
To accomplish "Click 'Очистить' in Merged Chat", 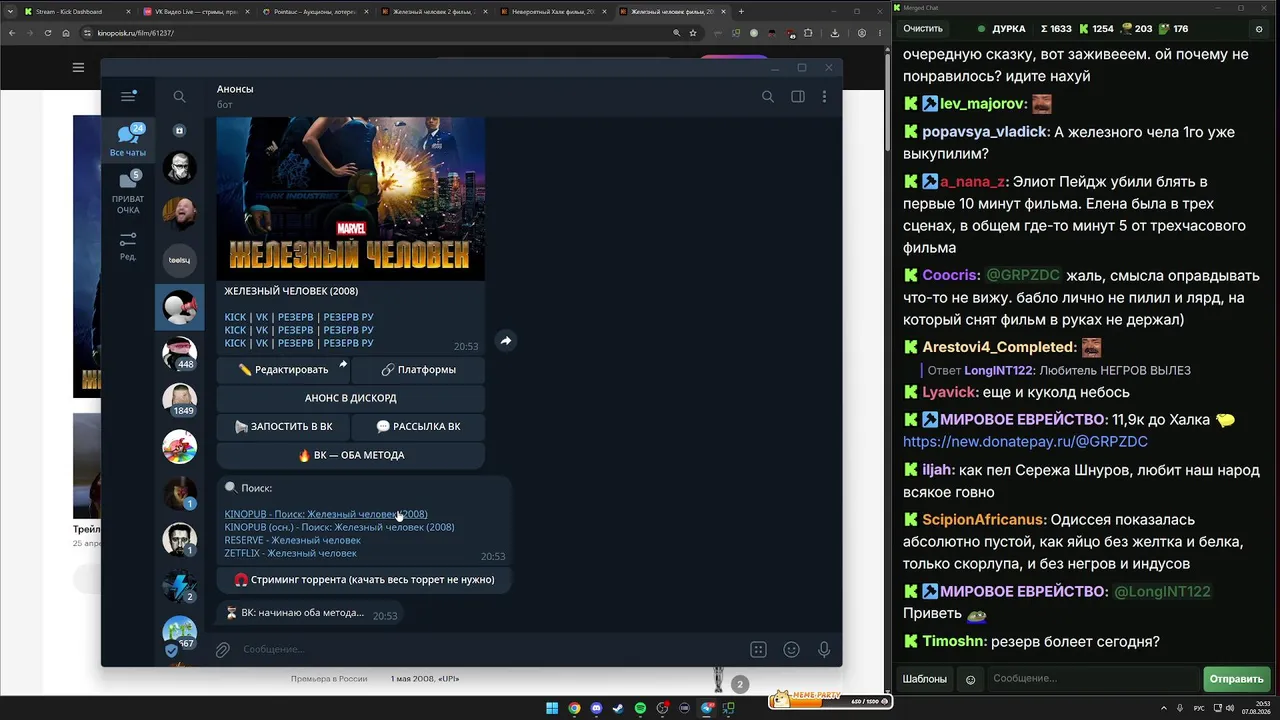I will (x=923, y=29).
